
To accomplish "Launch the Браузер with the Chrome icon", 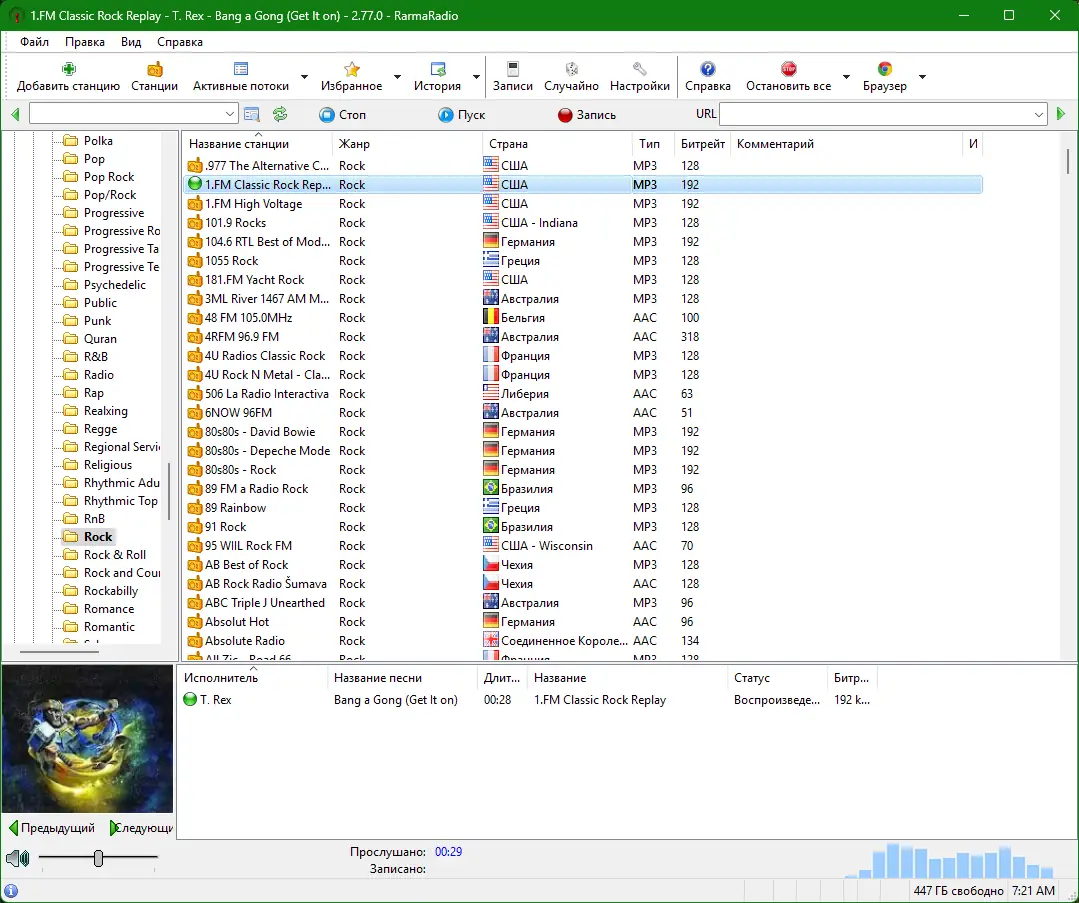I will point(883,70).
